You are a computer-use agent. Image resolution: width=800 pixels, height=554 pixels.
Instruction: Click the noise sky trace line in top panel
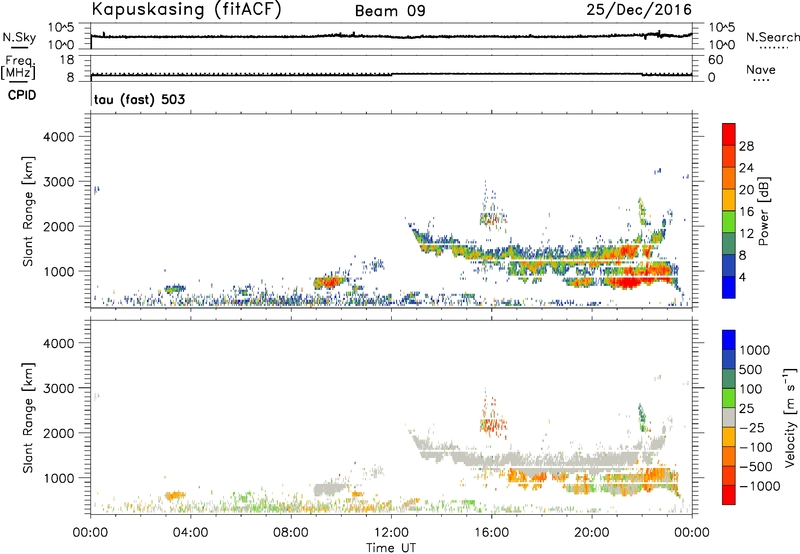pos(391,36)
